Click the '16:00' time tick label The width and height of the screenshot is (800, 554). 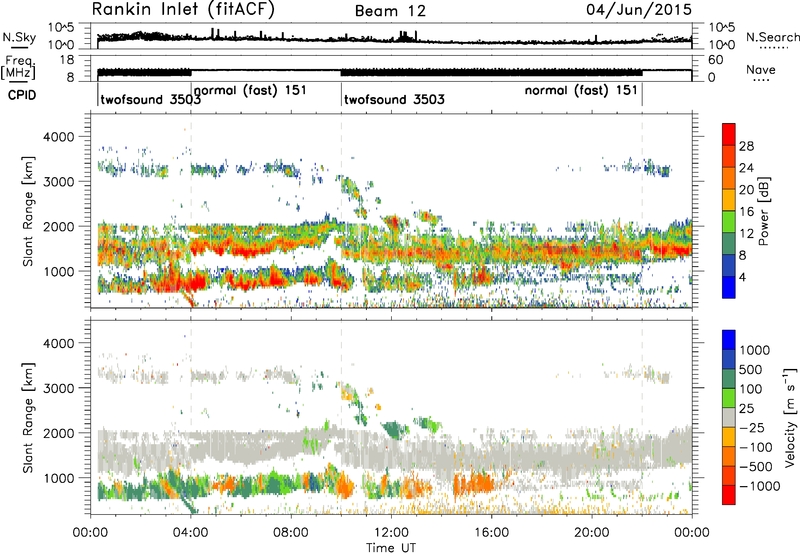point(491,533)
